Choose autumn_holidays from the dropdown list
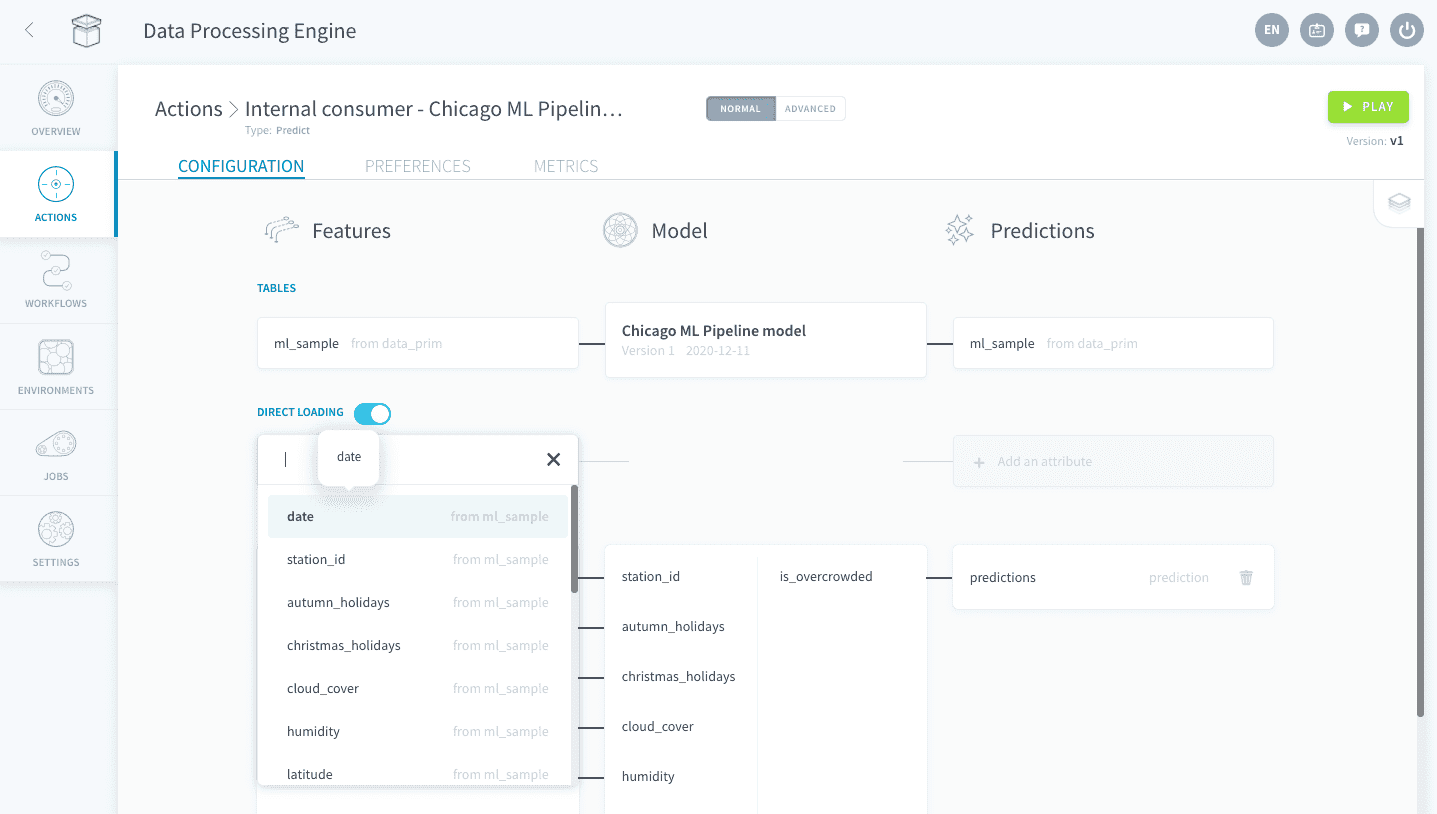The height and width of the screenshot is (814, 1437). [417, 603]
